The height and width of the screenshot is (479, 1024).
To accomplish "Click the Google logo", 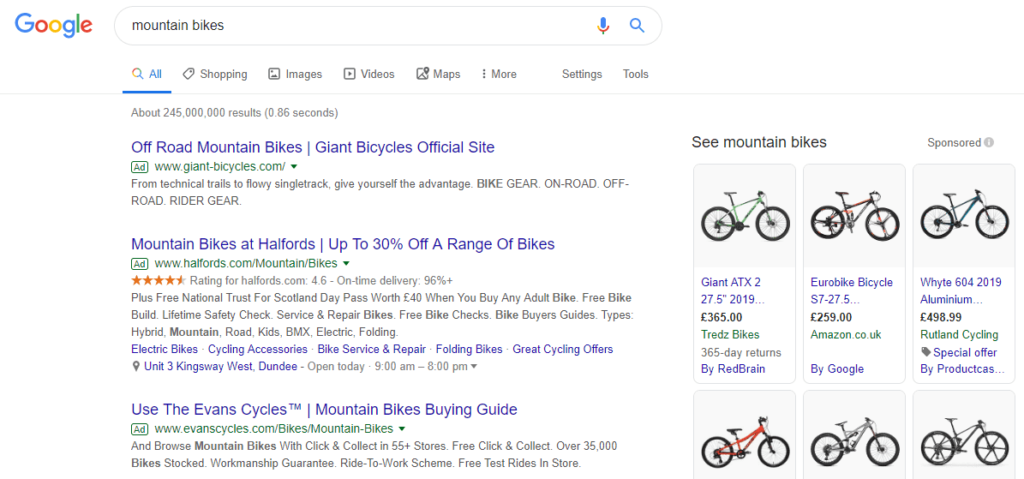I will coord(54,25).
